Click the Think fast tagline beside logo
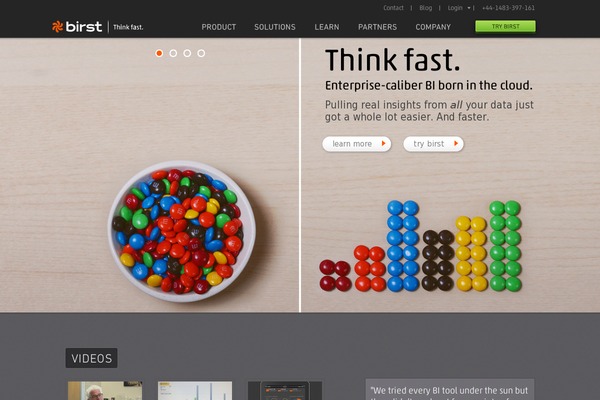Screen dimensions: 600x400 128,27
